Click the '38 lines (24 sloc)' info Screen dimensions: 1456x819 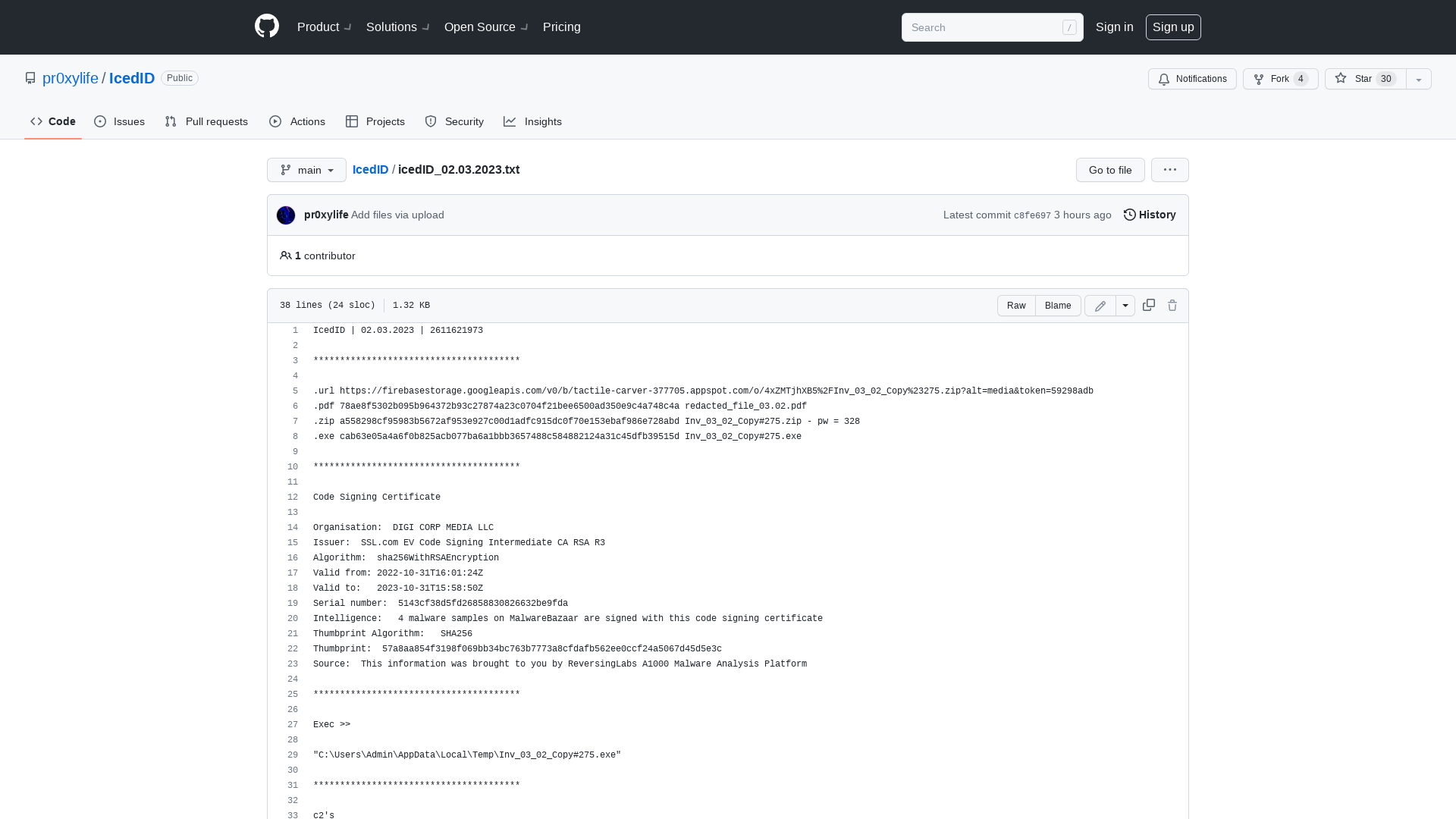(x=328, y=306)
